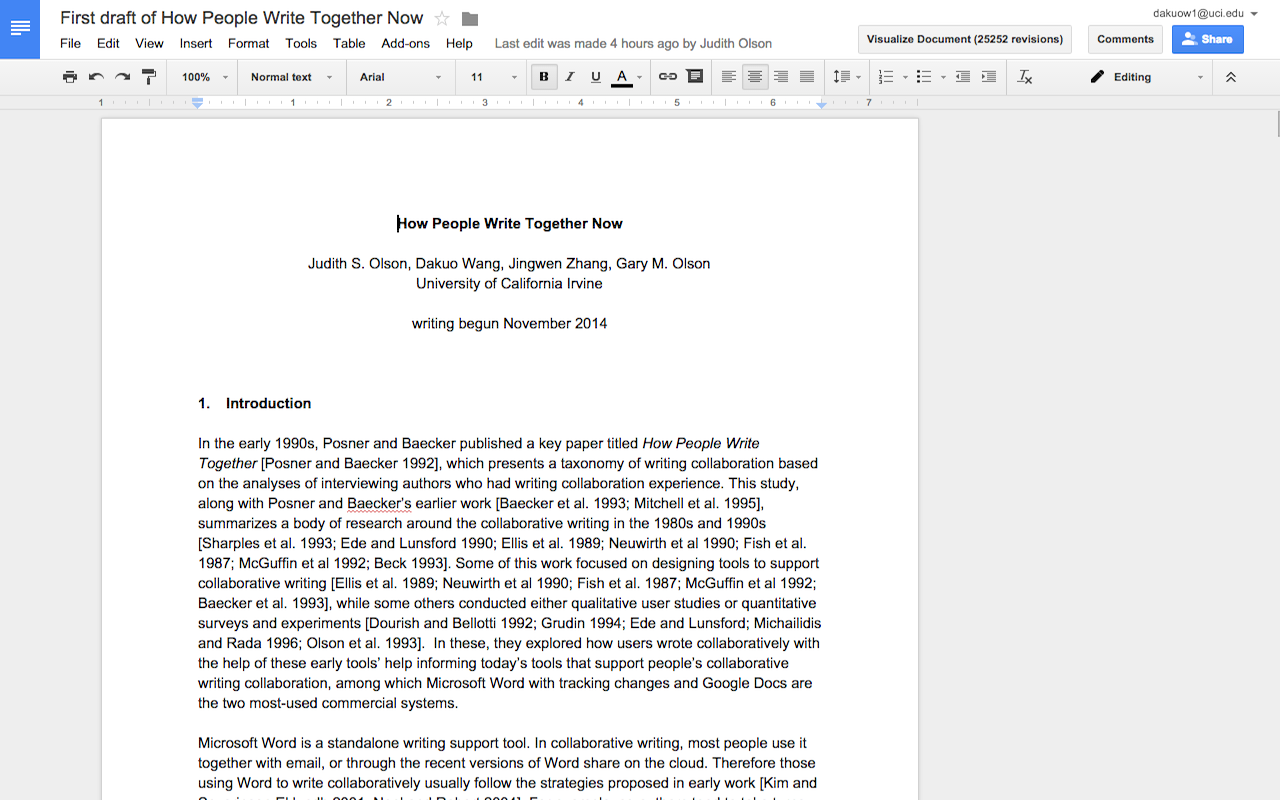1280x800 pixels.
Task: Click 'University of California Irvine' text
Action: click(509, 283)
